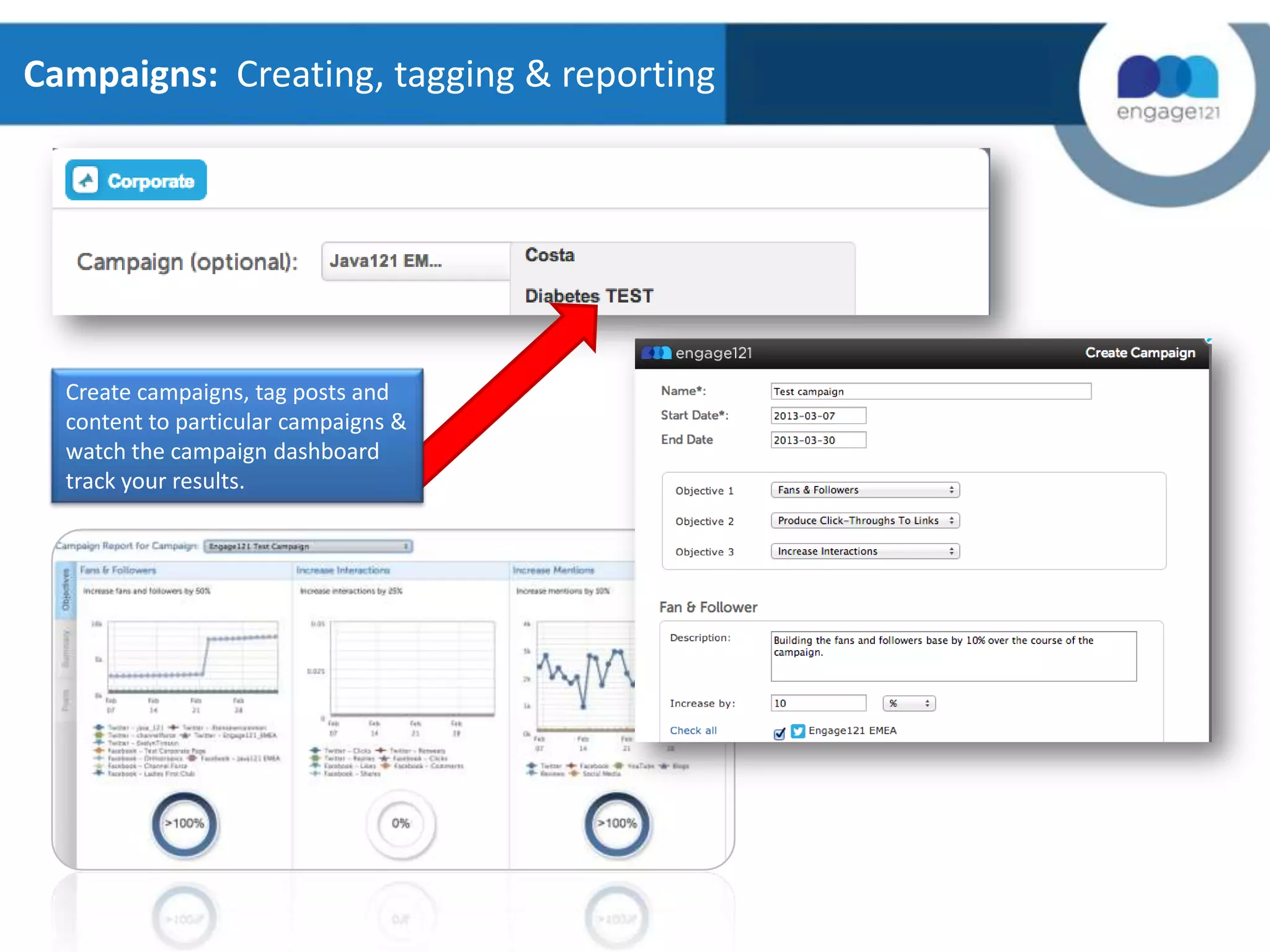This screenshot has width=1270, height=952.
Task: Click the Twitter icon next to Engage121 EMEA
Action: point(798,731)
